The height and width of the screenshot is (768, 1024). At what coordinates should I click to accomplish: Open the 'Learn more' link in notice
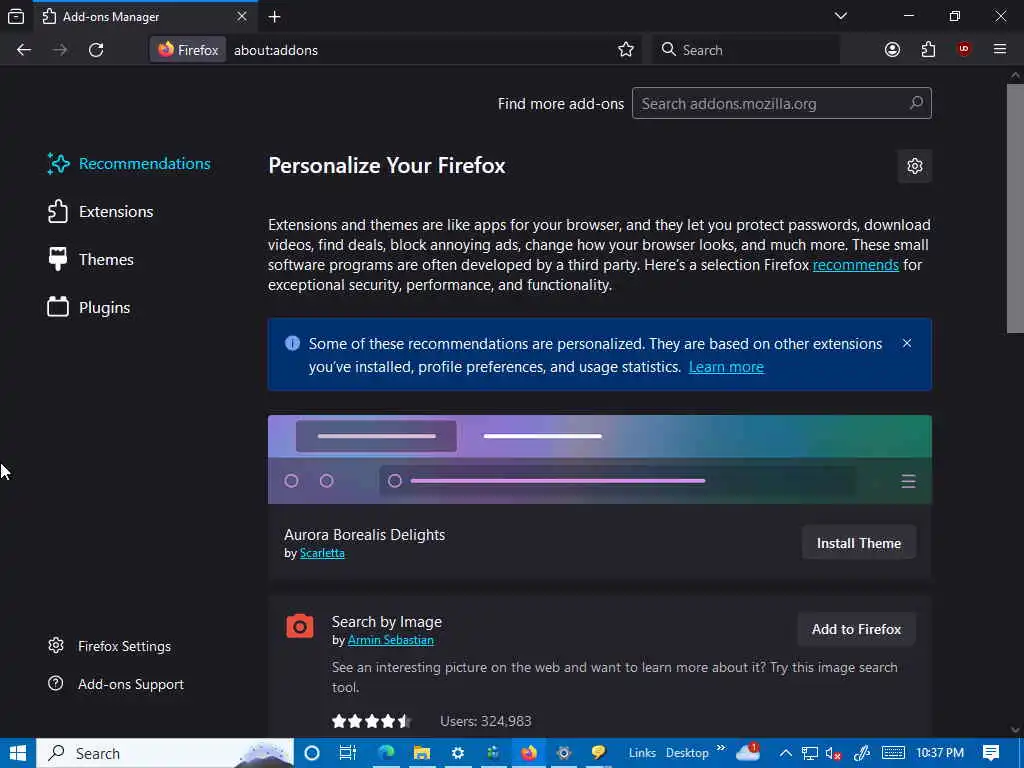point(726,367)
